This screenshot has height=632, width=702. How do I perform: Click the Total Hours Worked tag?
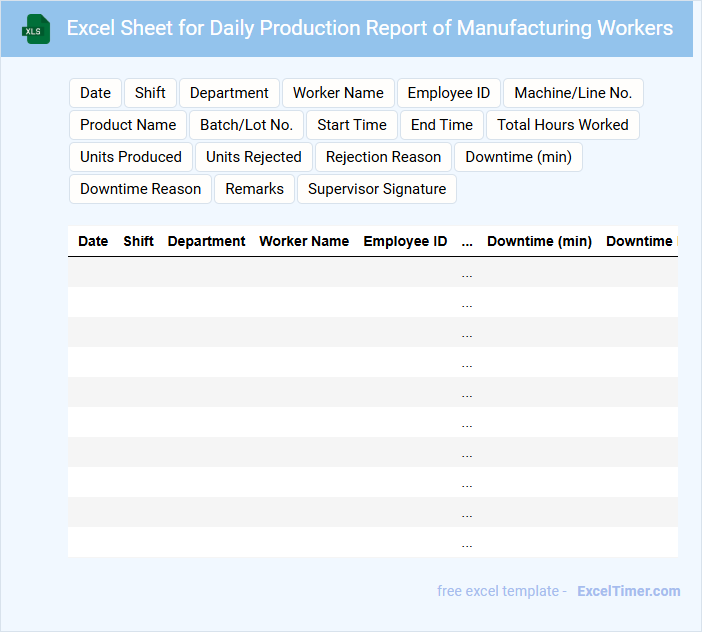pos(563,125)
